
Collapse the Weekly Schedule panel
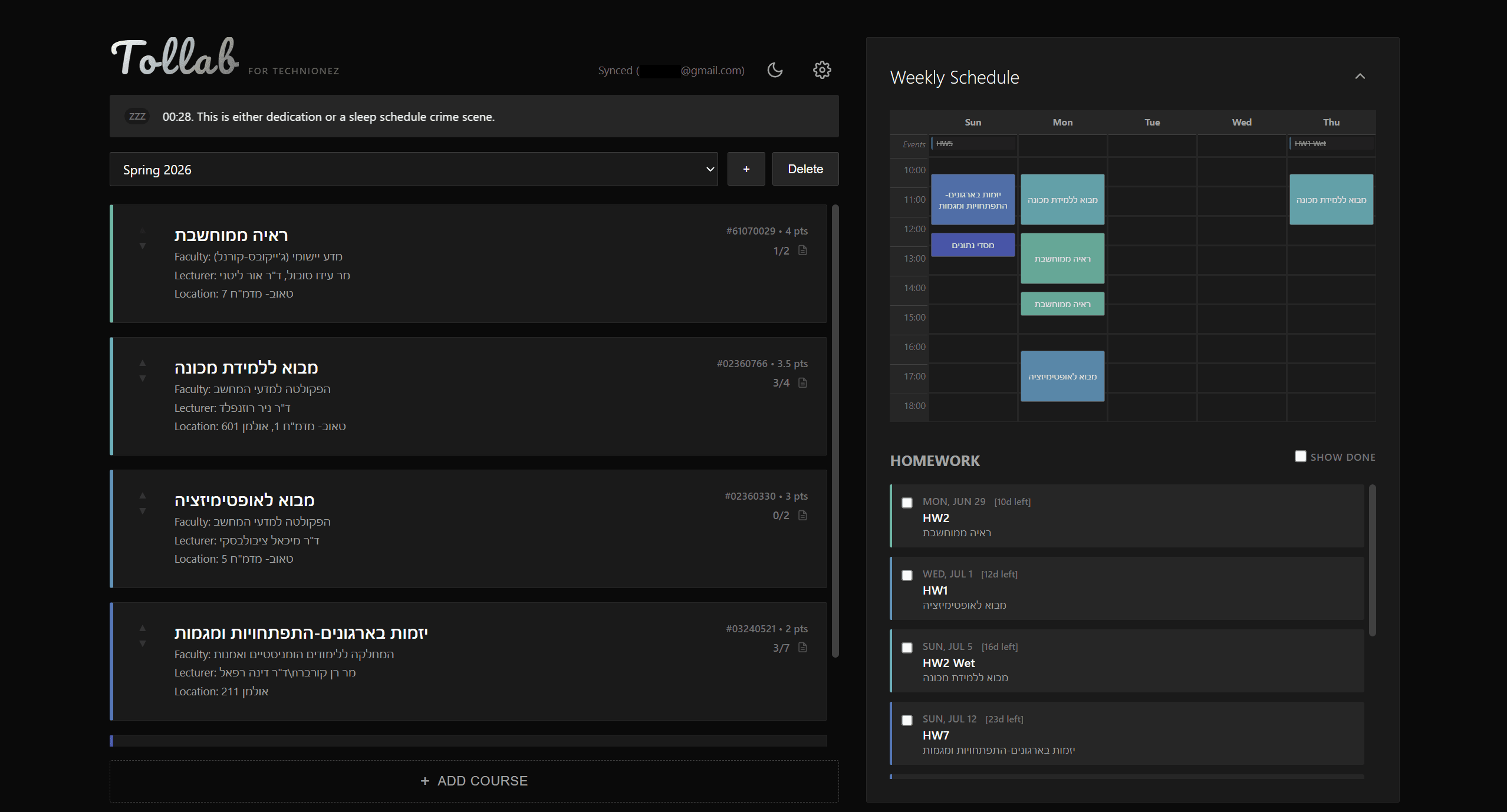coord(1360,77)
